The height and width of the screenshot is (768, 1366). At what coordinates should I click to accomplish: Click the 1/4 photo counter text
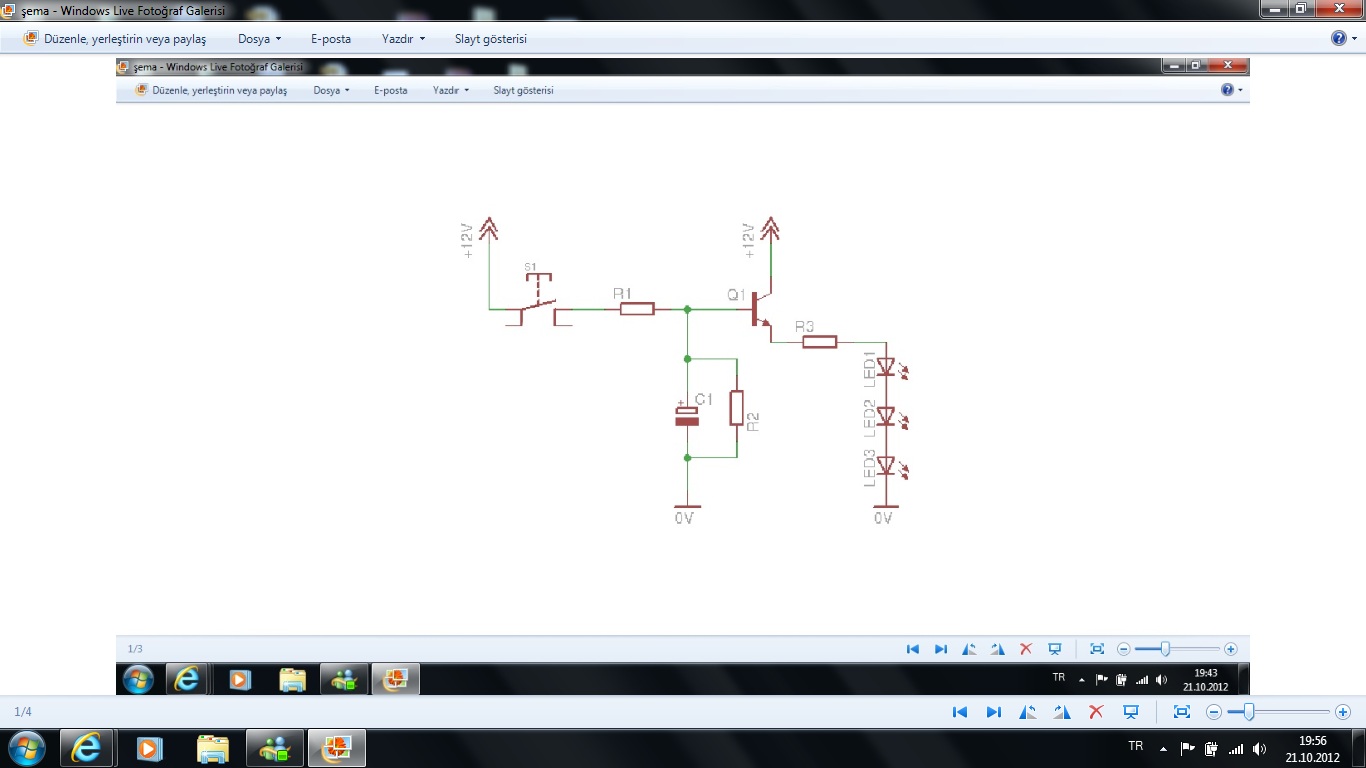coord(23,712)
